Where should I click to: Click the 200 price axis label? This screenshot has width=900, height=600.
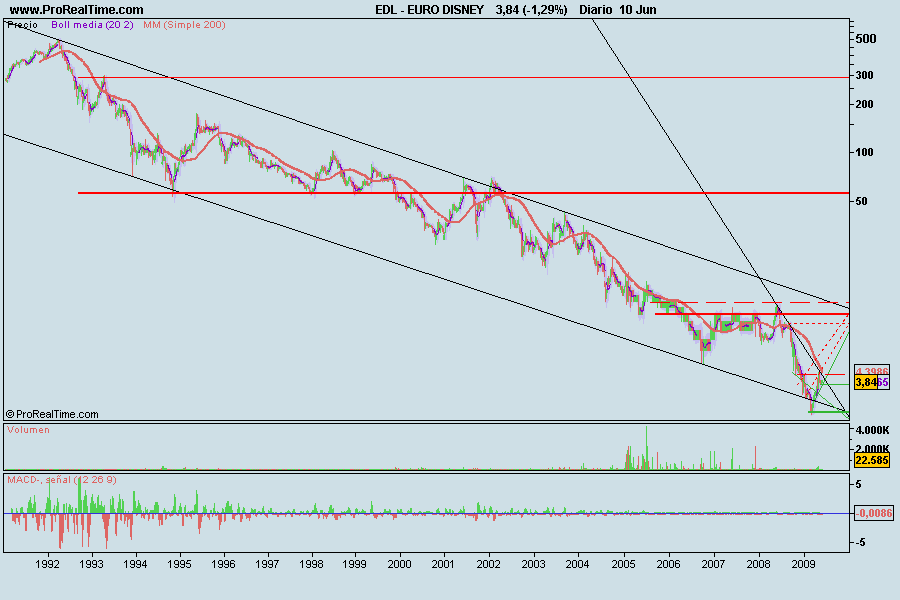pos(864,104)
